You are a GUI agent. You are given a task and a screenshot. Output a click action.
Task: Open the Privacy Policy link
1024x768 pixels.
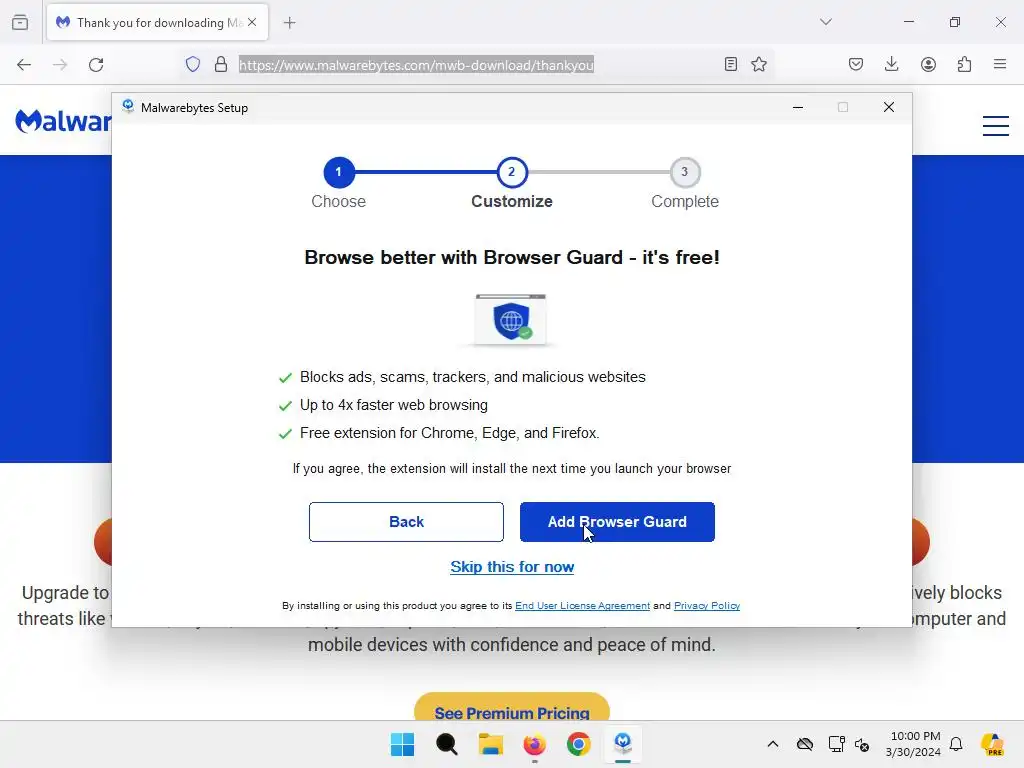point(707,605)
